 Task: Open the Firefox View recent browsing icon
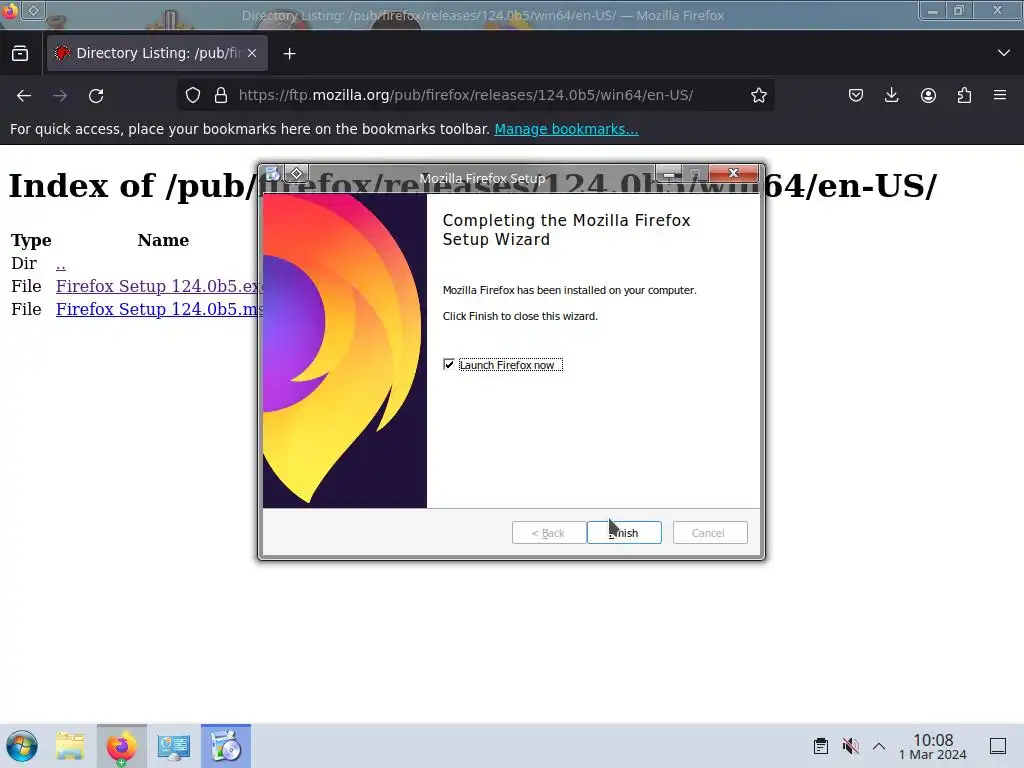pyautogui.click(x=20, y=54)
